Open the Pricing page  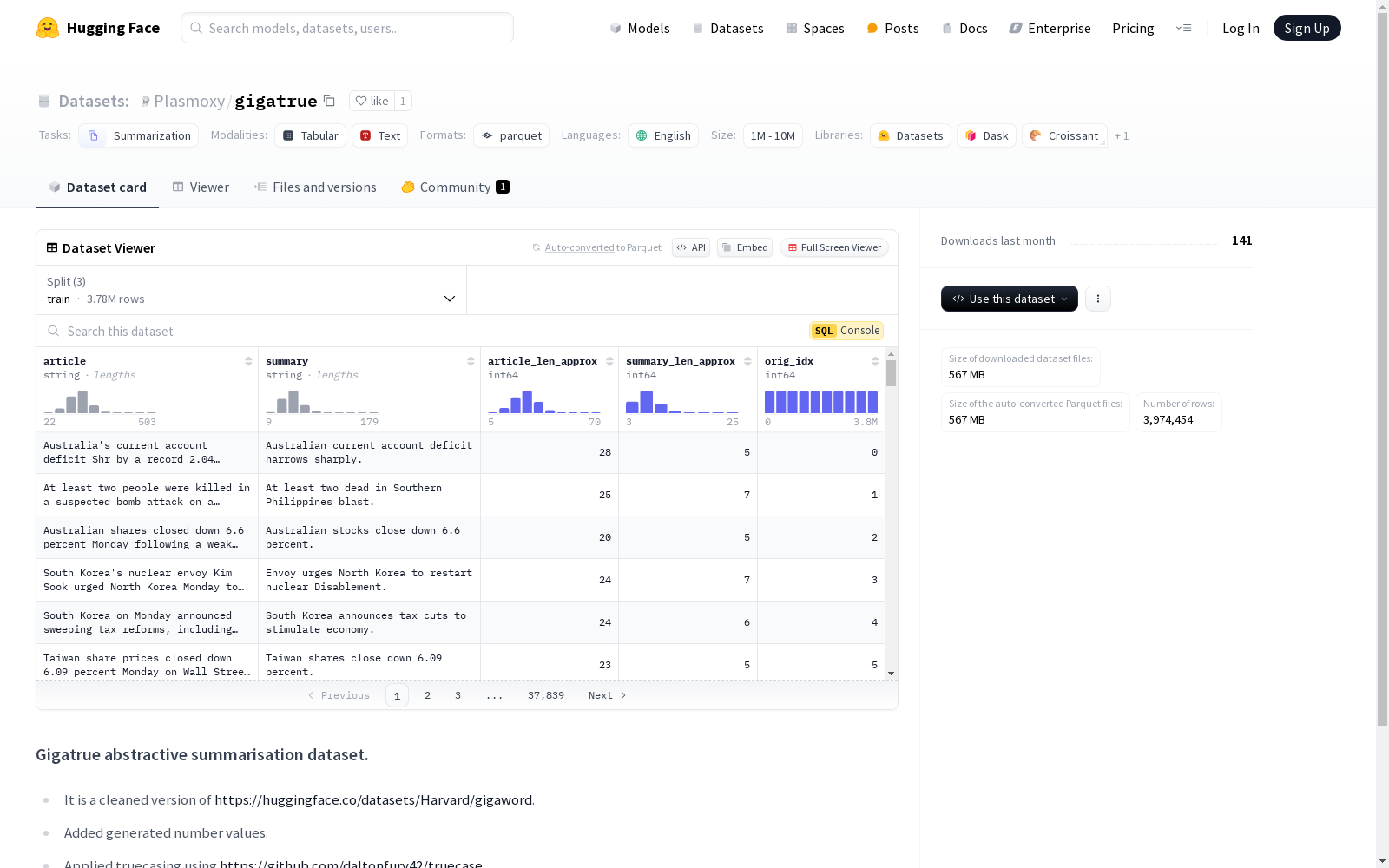click(x=1133, y=28)
